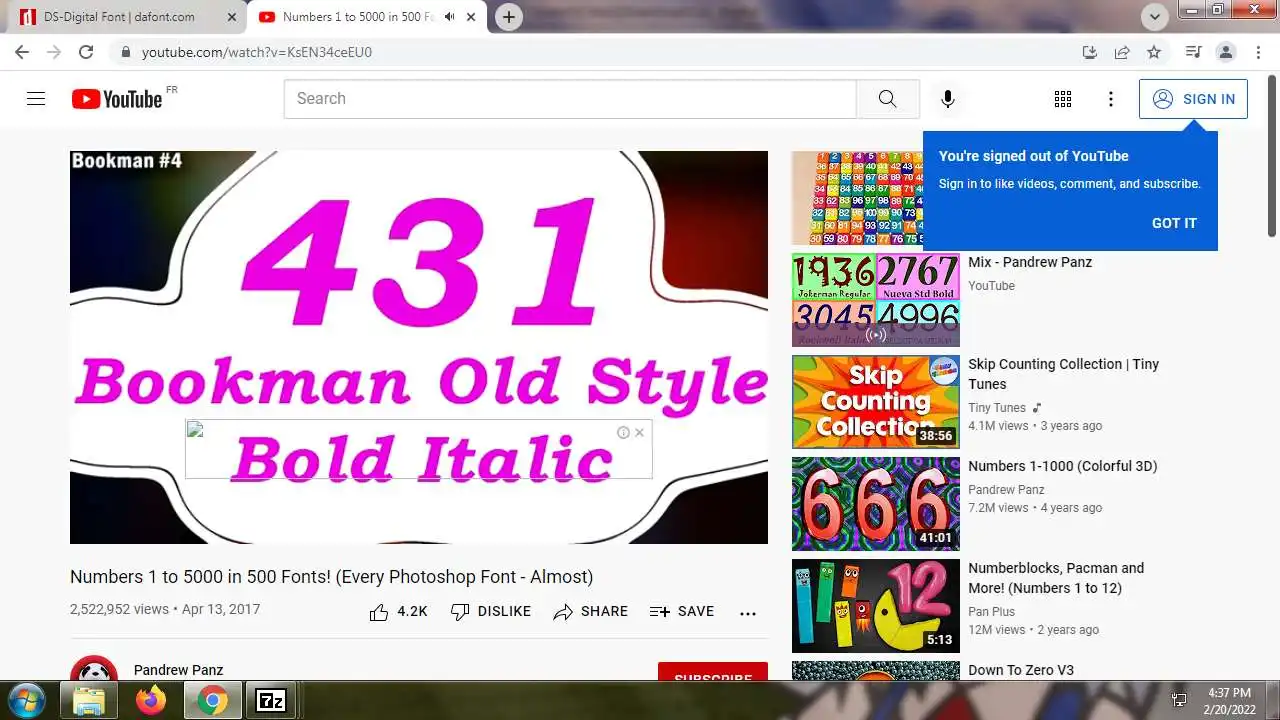Type in the YouTube search field
Viewport: 1280px width, 720px height.
(570, 98)
